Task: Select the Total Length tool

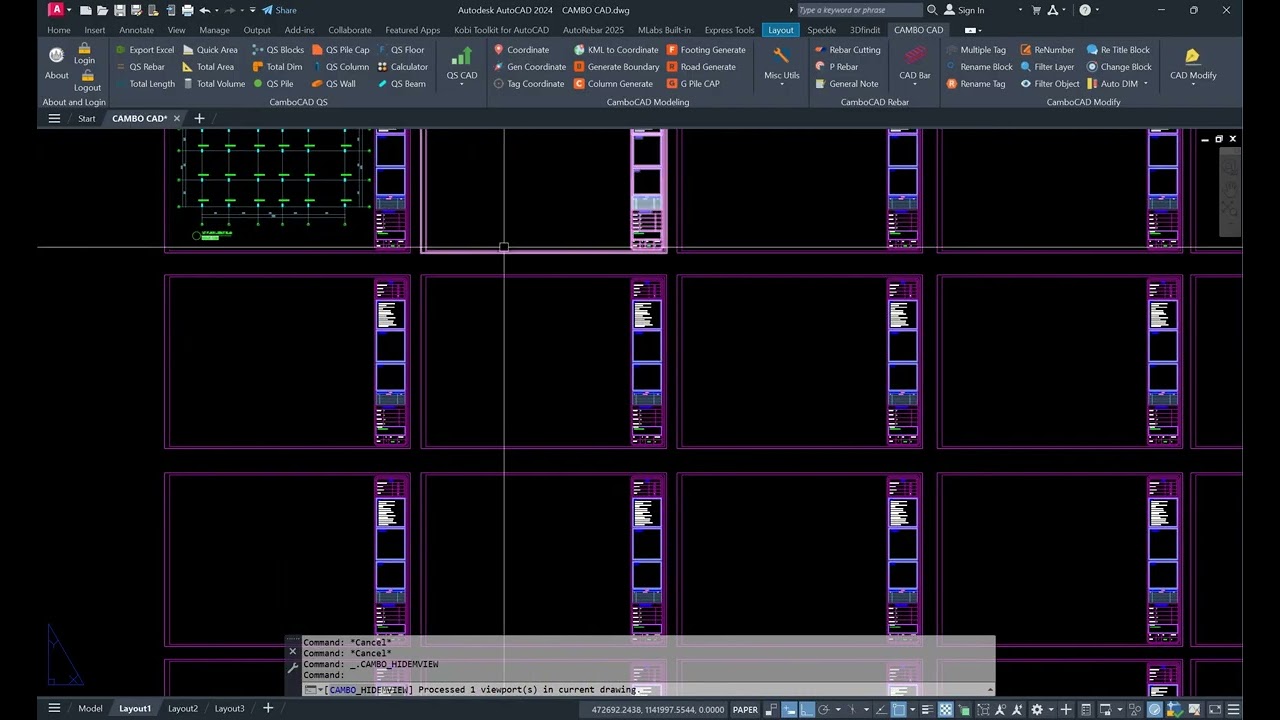Action: click(x=144, y=84)
